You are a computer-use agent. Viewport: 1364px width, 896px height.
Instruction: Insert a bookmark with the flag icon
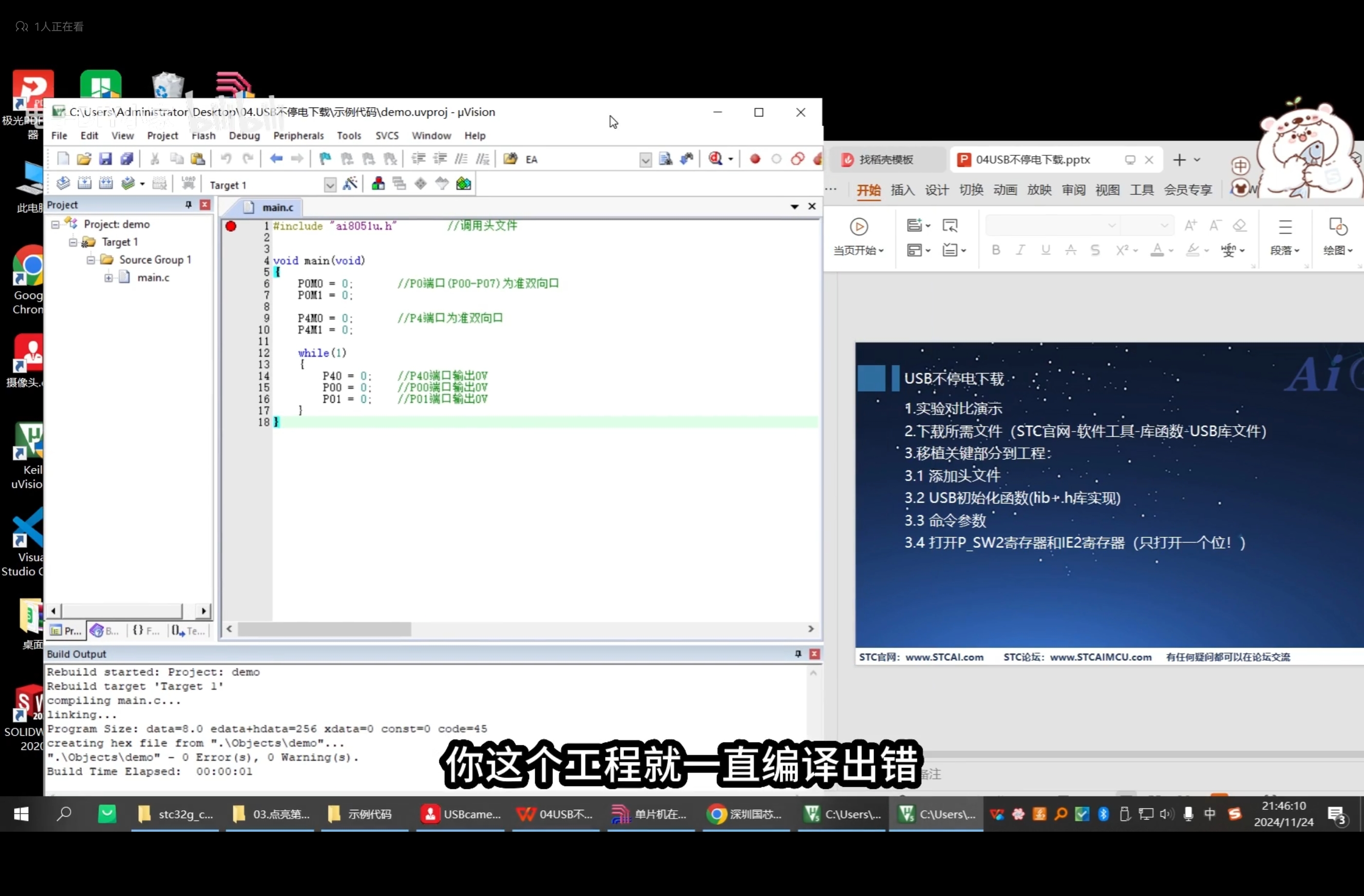(324, 159)
